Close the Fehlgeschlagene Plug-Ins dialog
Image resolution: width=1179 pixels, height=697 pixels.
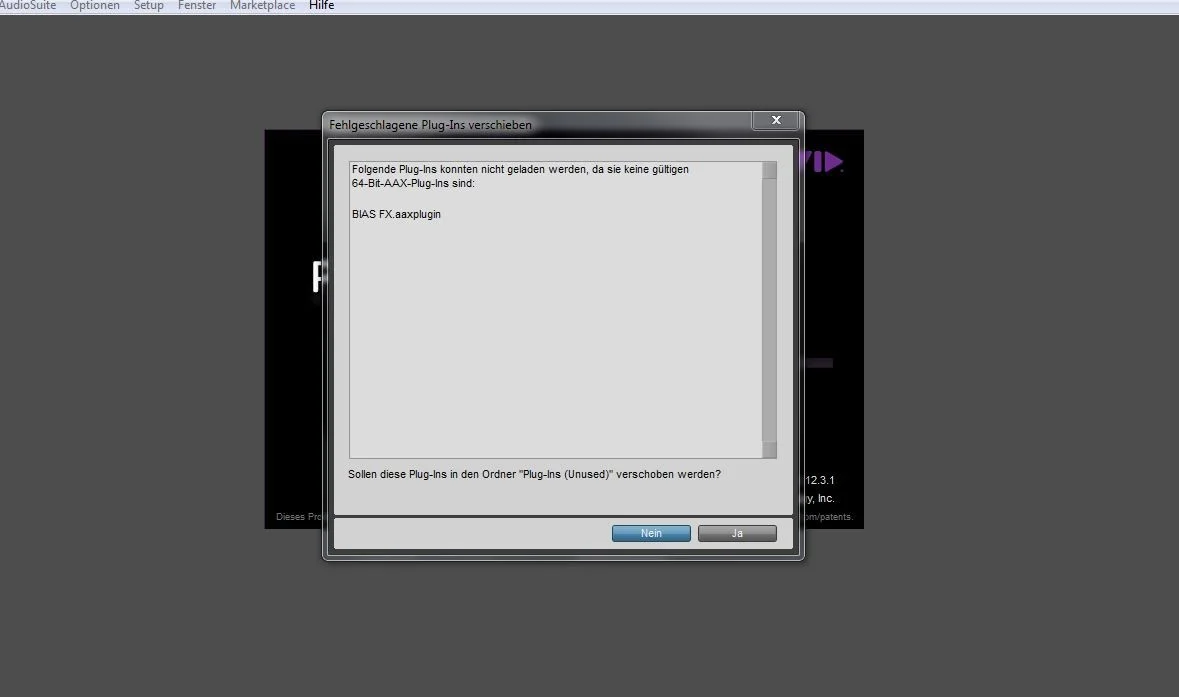(776, 120)
